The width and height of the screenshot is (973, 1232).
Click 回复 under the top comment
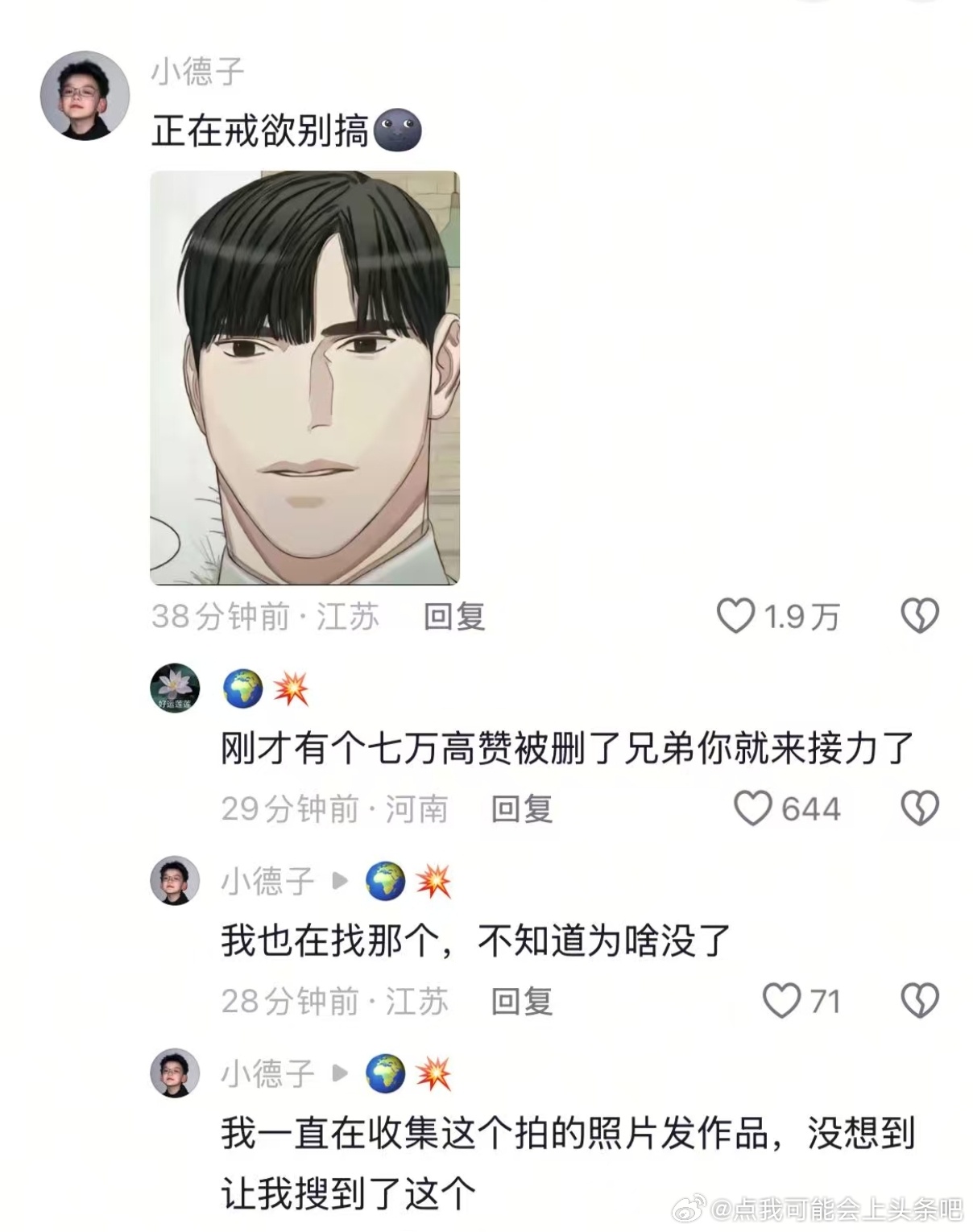(455, 617)
